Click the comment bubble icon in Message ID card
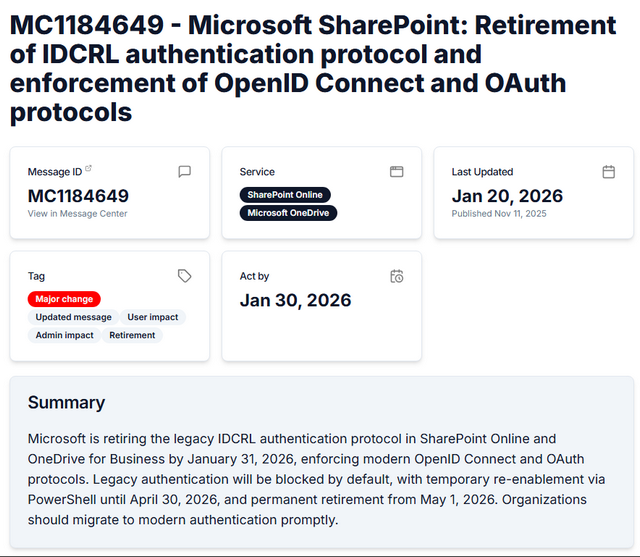640x557 pixels. point(184,171)
